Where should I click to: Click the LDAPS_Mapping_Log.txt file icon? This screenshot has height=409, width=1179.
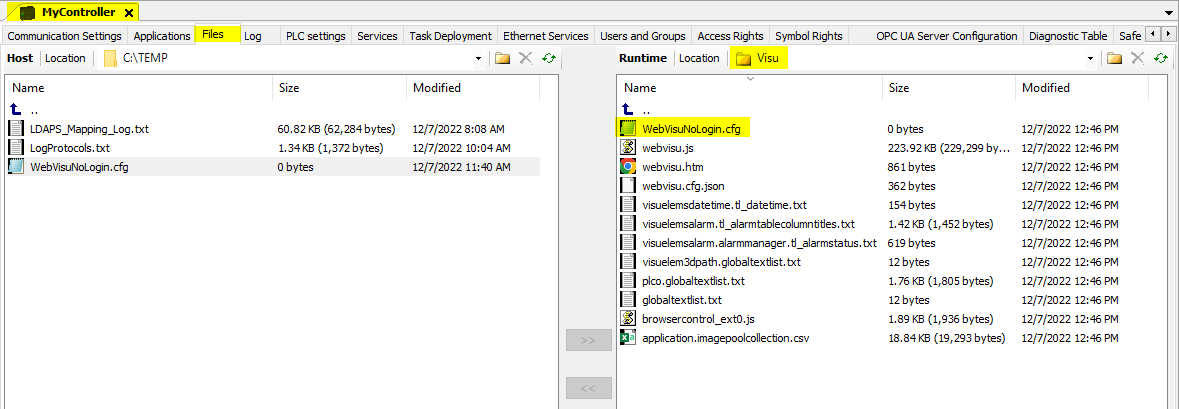[x=16, y=129]
